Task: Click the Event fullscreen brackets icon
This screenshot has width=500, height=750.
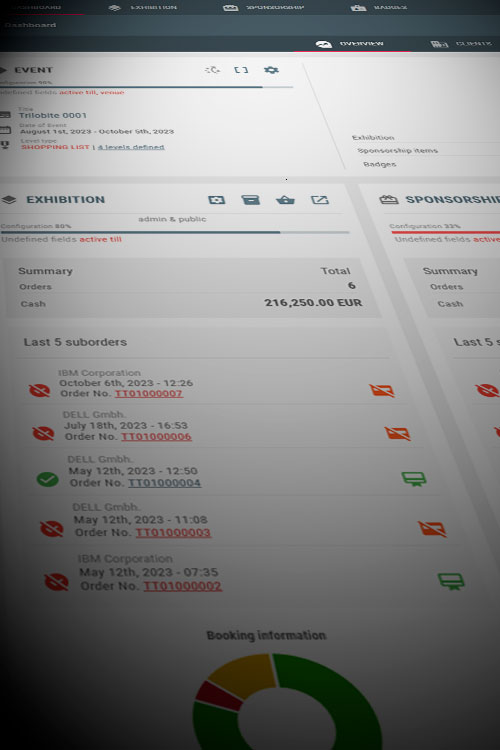Action: point(241,70)
